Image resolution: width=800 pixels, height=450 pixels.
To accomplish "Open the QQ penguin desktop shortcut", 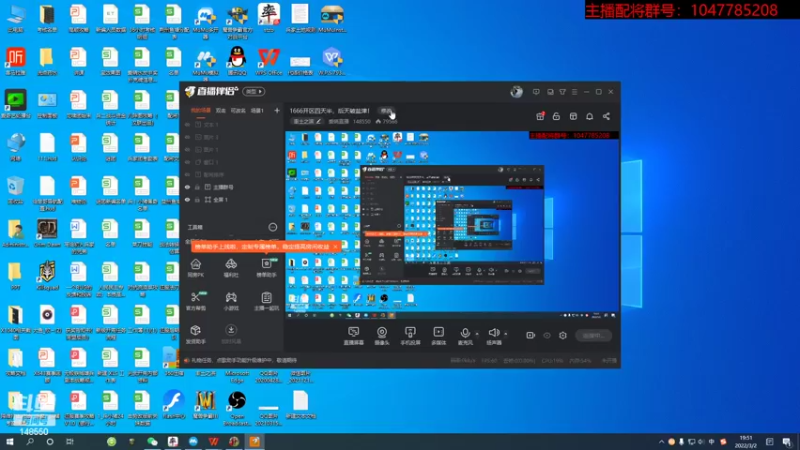I will (x=237, y=61).
